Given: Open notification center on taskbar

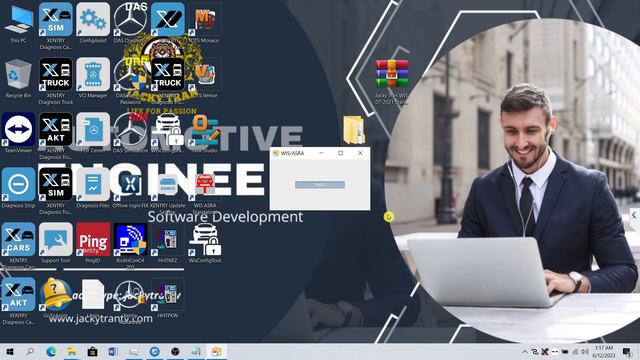Looking at the screenshot, I should tap(627, 351).
